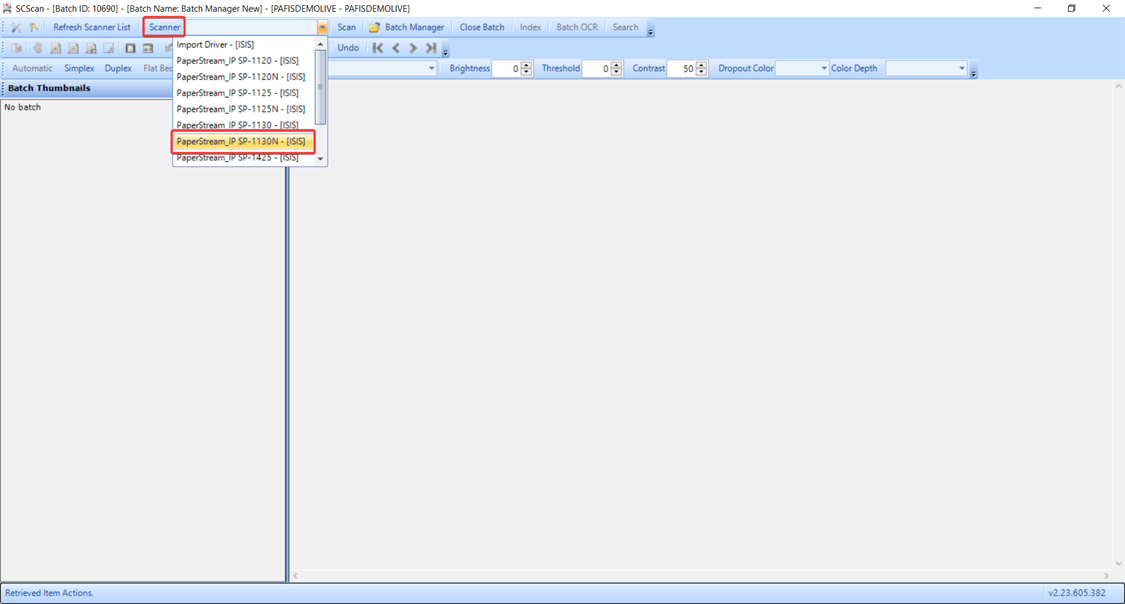Select PaperStream_IP SP-1130N - [ISIS]
This screenshot has height=604, width=1125.
[241, 141]
